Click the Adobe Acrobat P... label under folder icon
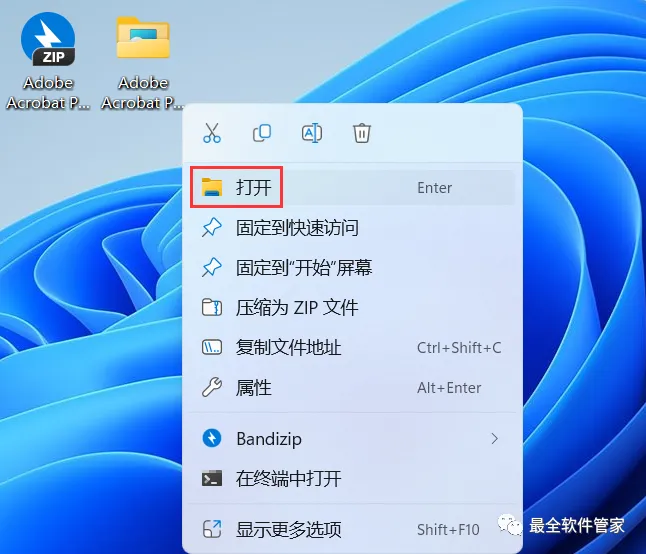 (x=143, y=93)
